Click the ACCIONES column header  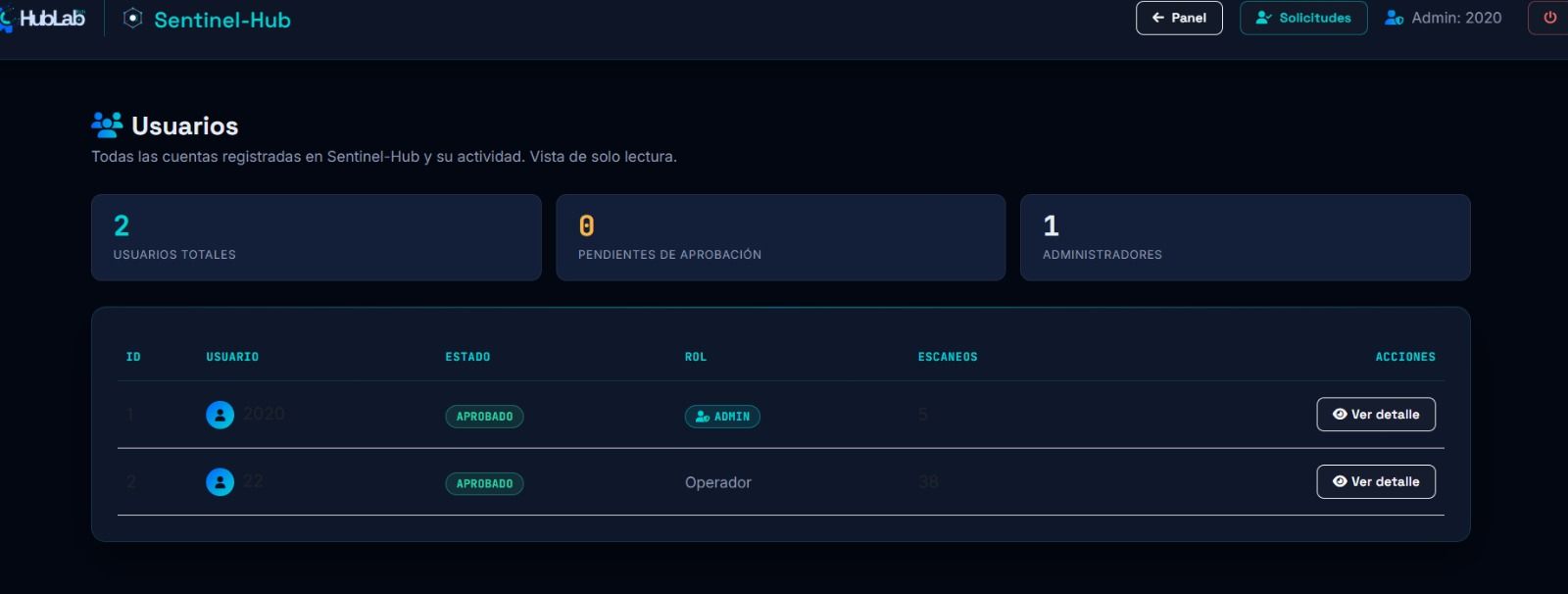click(x=1405, y=357)
